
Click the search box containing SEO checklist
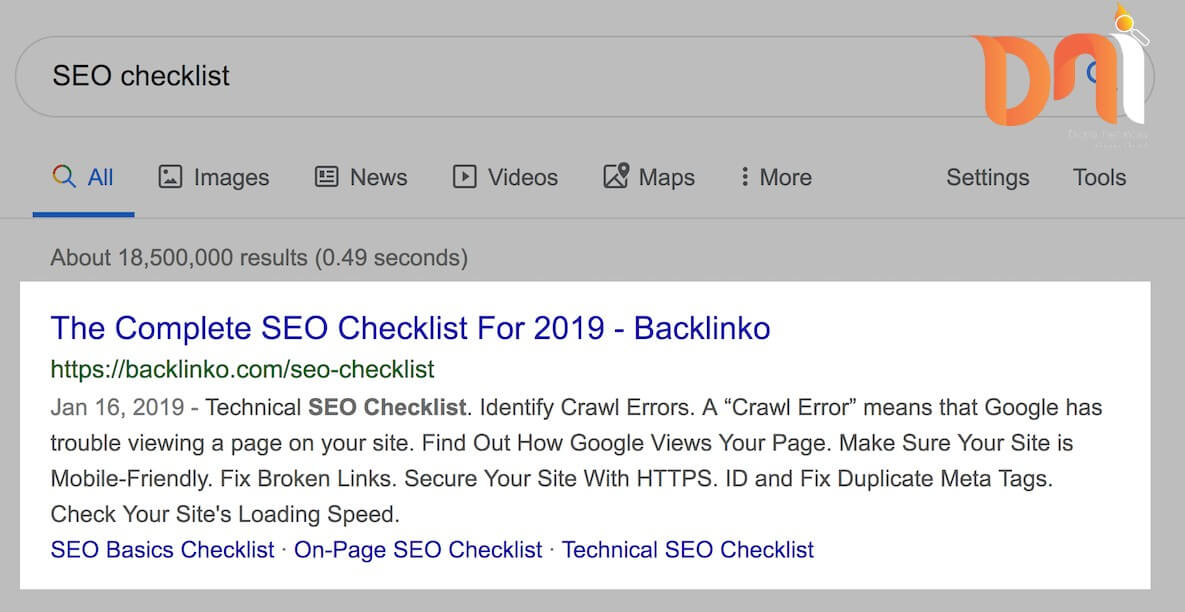click(x=500, y=76)
